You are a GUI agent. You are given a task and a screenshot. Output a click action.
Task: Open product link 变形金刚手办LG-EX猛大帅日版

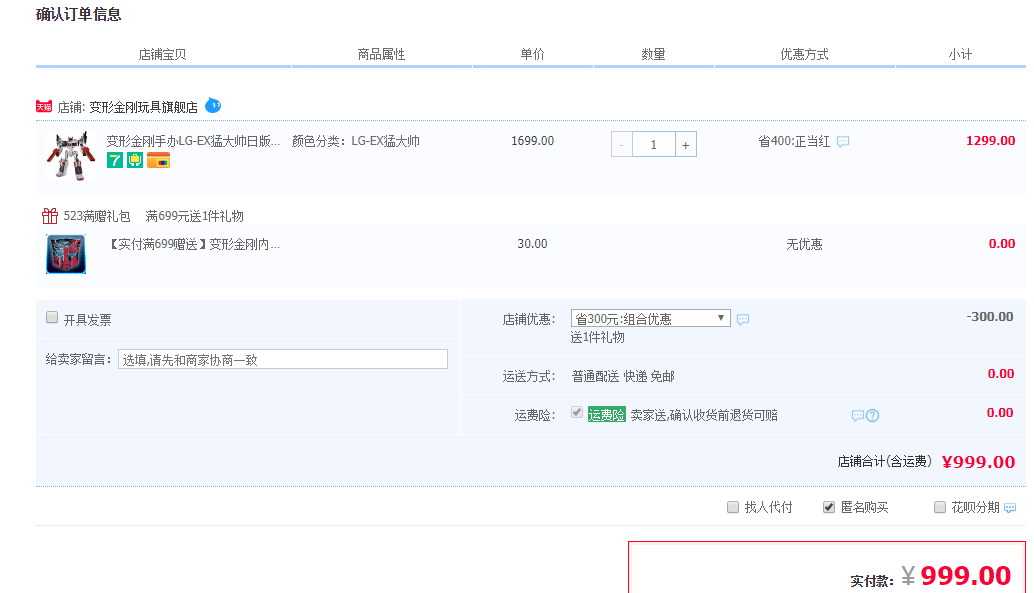[x=193, y=140]
